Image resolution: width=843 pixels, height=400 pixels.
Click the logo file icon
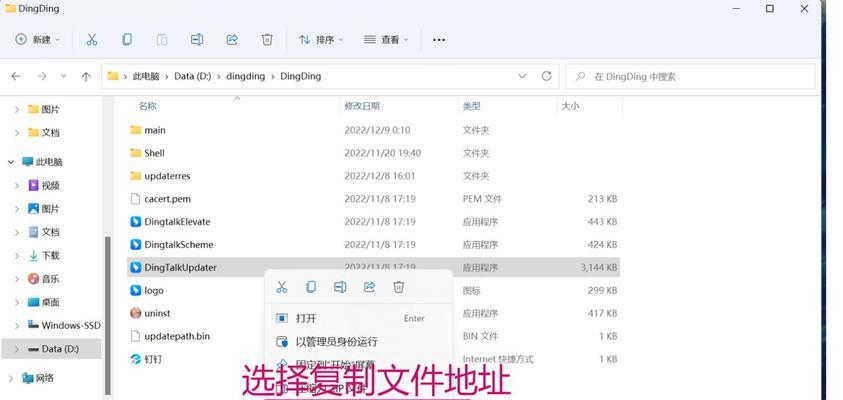pos(135,290)
